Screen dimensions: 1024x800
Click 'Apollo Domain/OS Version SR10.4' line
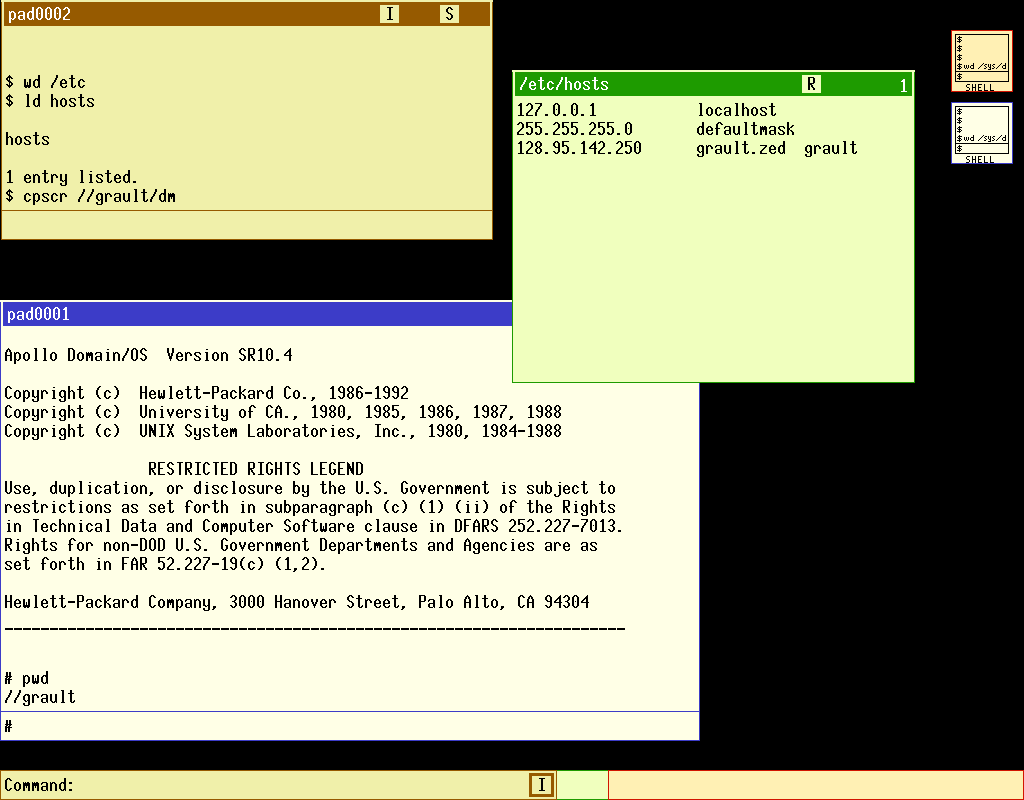point(148,355)
